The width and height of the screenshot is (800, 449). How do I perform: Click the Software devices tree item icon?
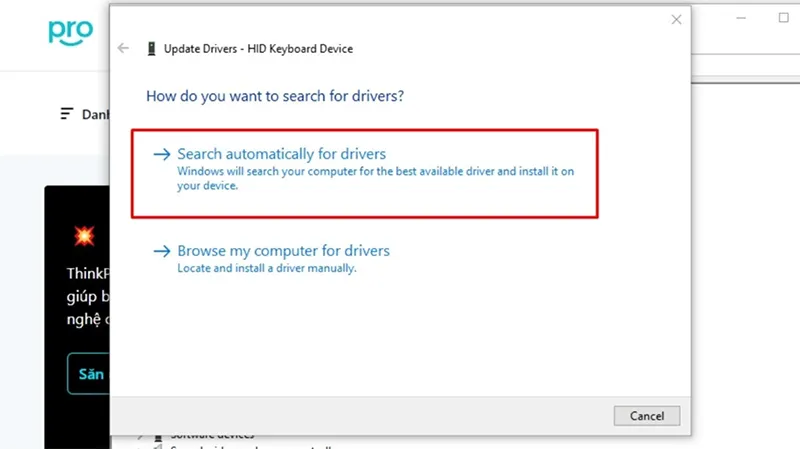(x=159, y=436)
